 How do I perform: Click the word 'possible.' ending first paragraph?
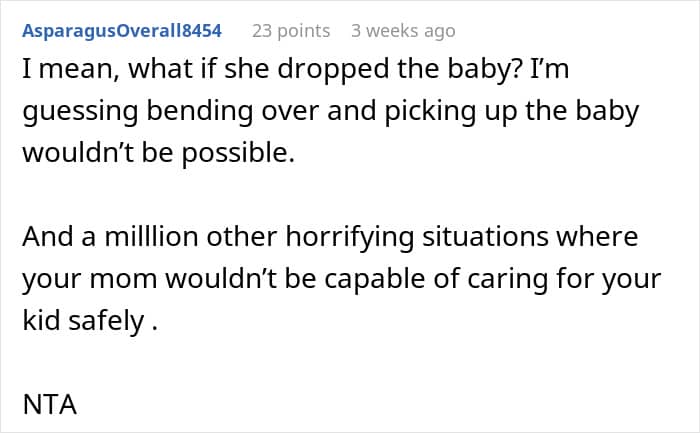pos(238,154)
